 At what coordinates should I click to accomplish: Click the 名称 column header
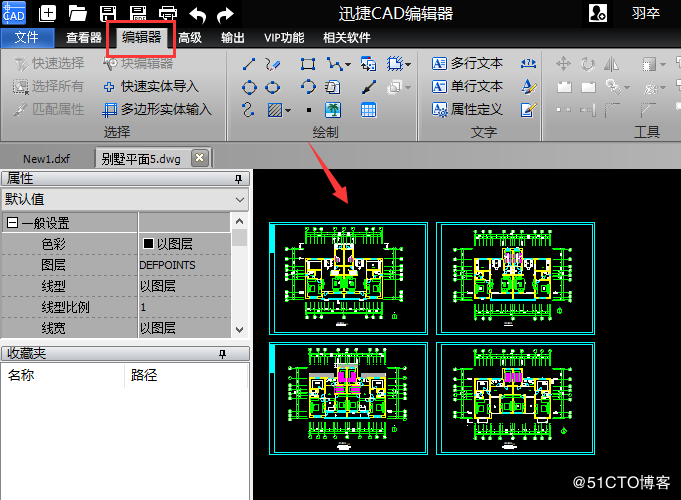pyautogui.click(x=21, y=375)
